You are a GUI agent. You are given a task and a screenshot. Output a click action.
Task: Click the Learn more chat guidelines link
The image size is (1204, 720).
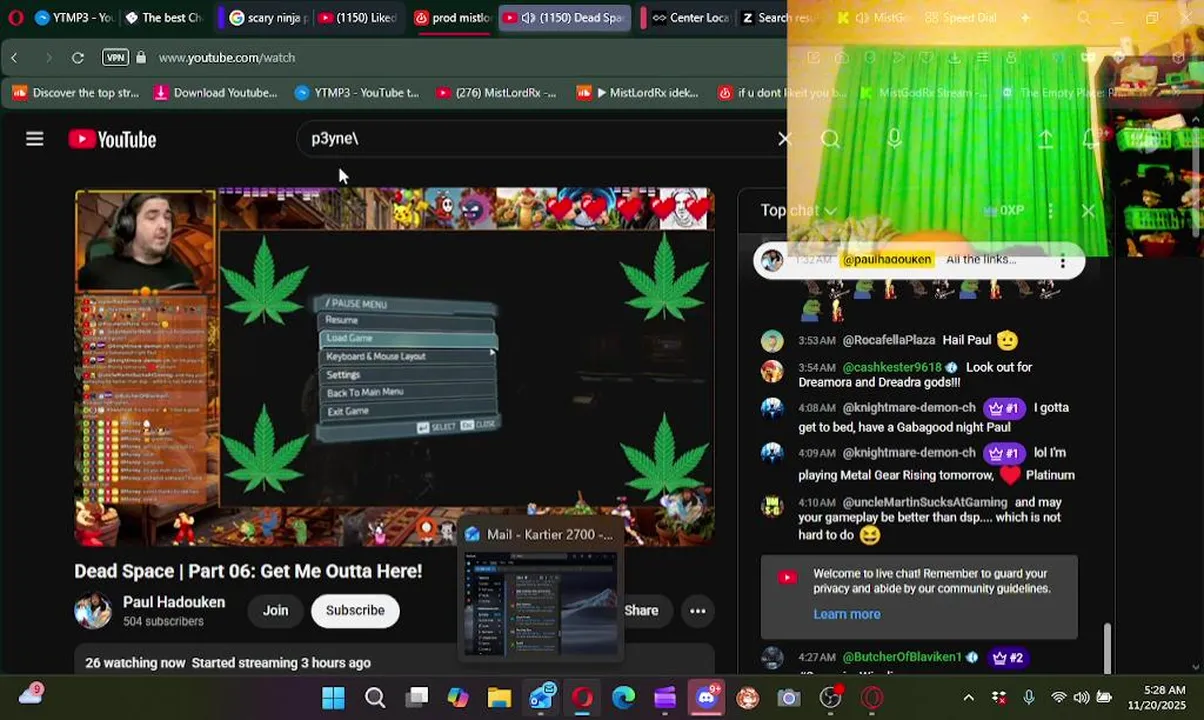tap(847, 614)
